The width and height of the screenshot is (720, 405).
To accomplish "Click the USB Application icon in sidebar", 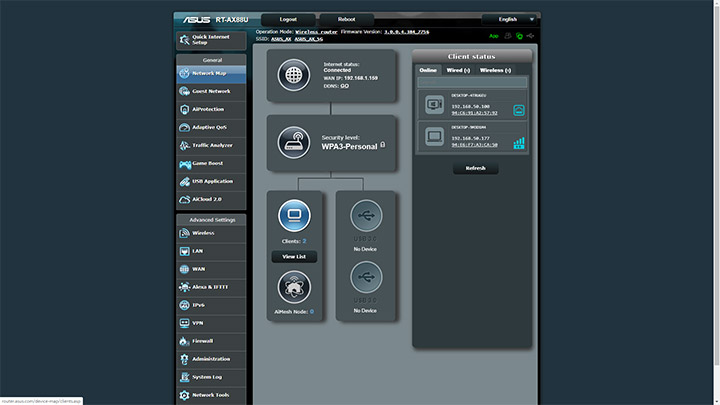I will (x=185, y=182).
